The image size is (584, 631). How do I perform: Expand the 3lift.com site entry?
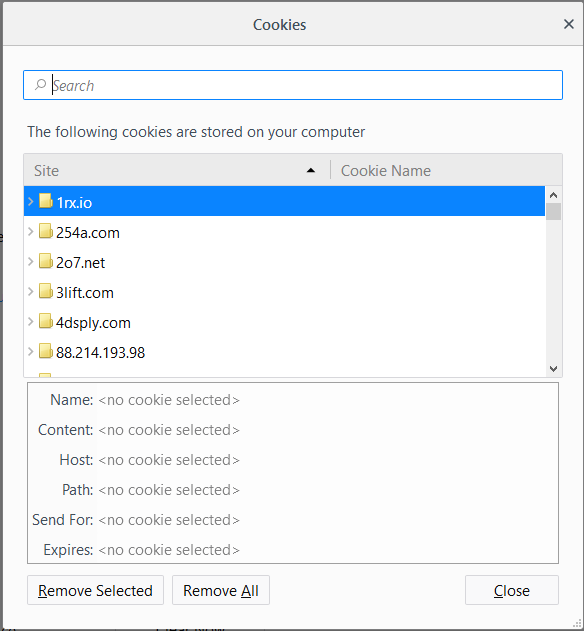coord(30,291)
